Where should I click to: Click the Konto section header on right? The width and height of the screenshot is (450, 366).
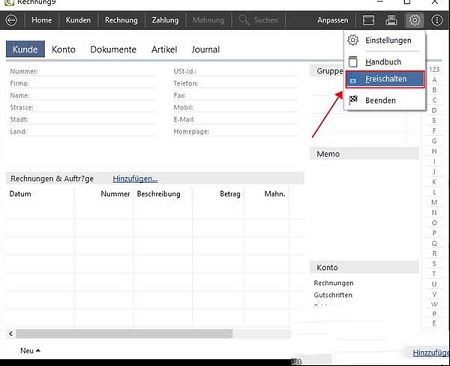coord(364,267)
